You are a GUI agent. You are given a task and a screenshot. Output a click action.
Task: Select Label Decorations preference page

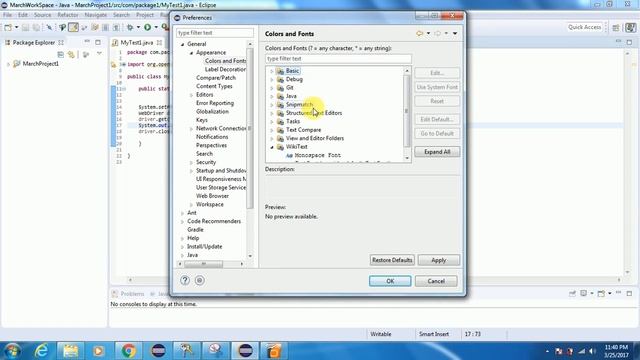[x=225, y=69]
